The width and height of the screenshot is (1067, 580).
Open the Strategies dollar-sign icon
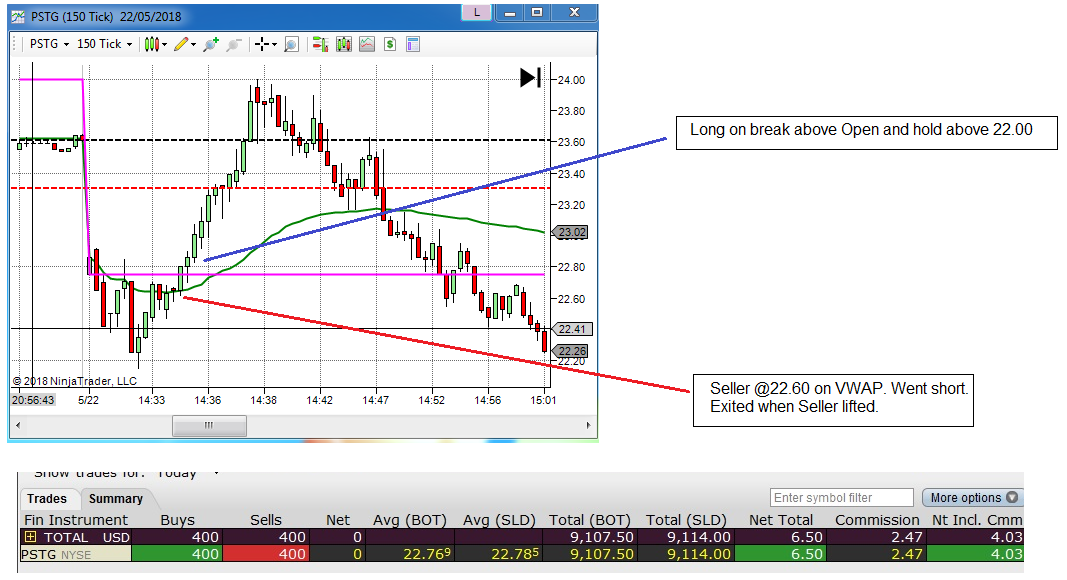(390, 44)
